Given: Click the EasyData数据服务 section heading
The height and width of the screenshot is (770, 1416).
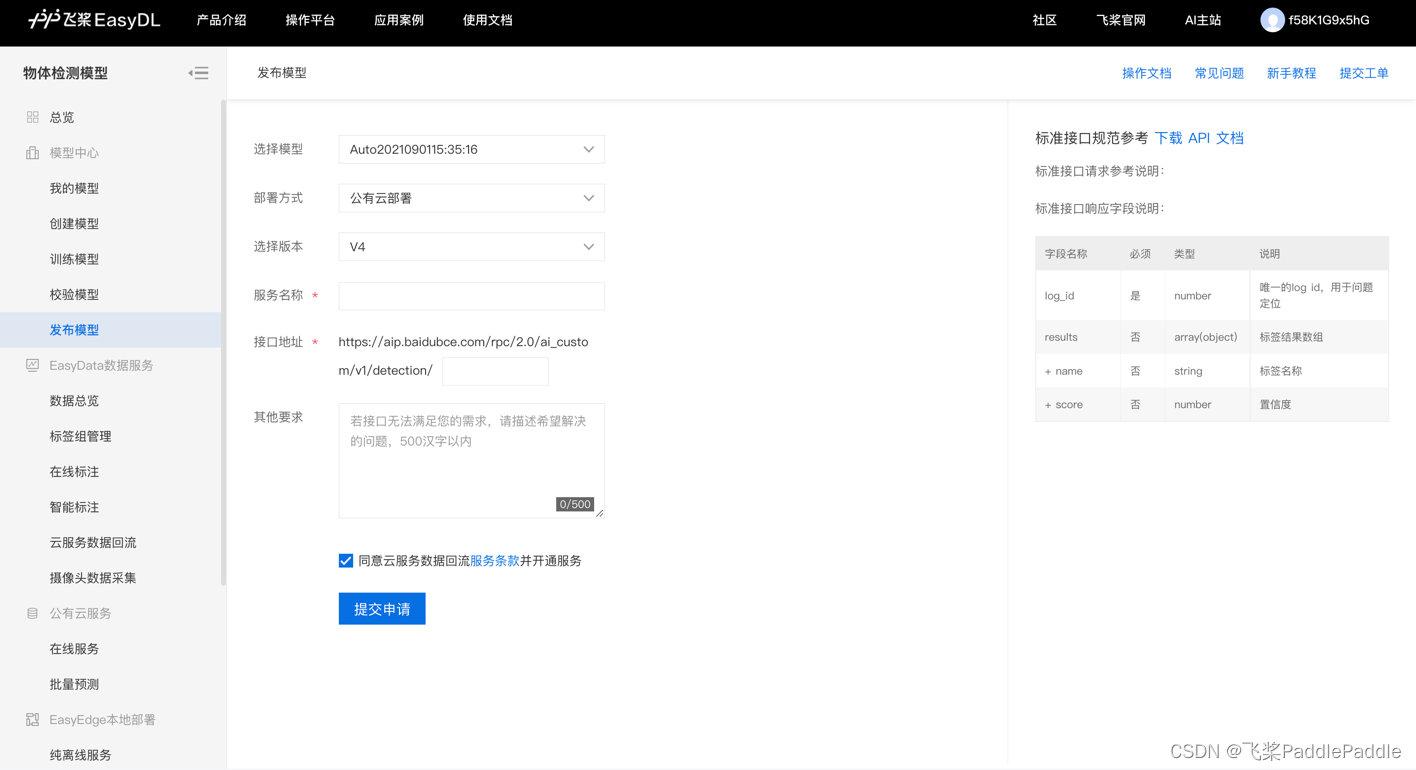Looking at the screenshot, I should (101, 365).
